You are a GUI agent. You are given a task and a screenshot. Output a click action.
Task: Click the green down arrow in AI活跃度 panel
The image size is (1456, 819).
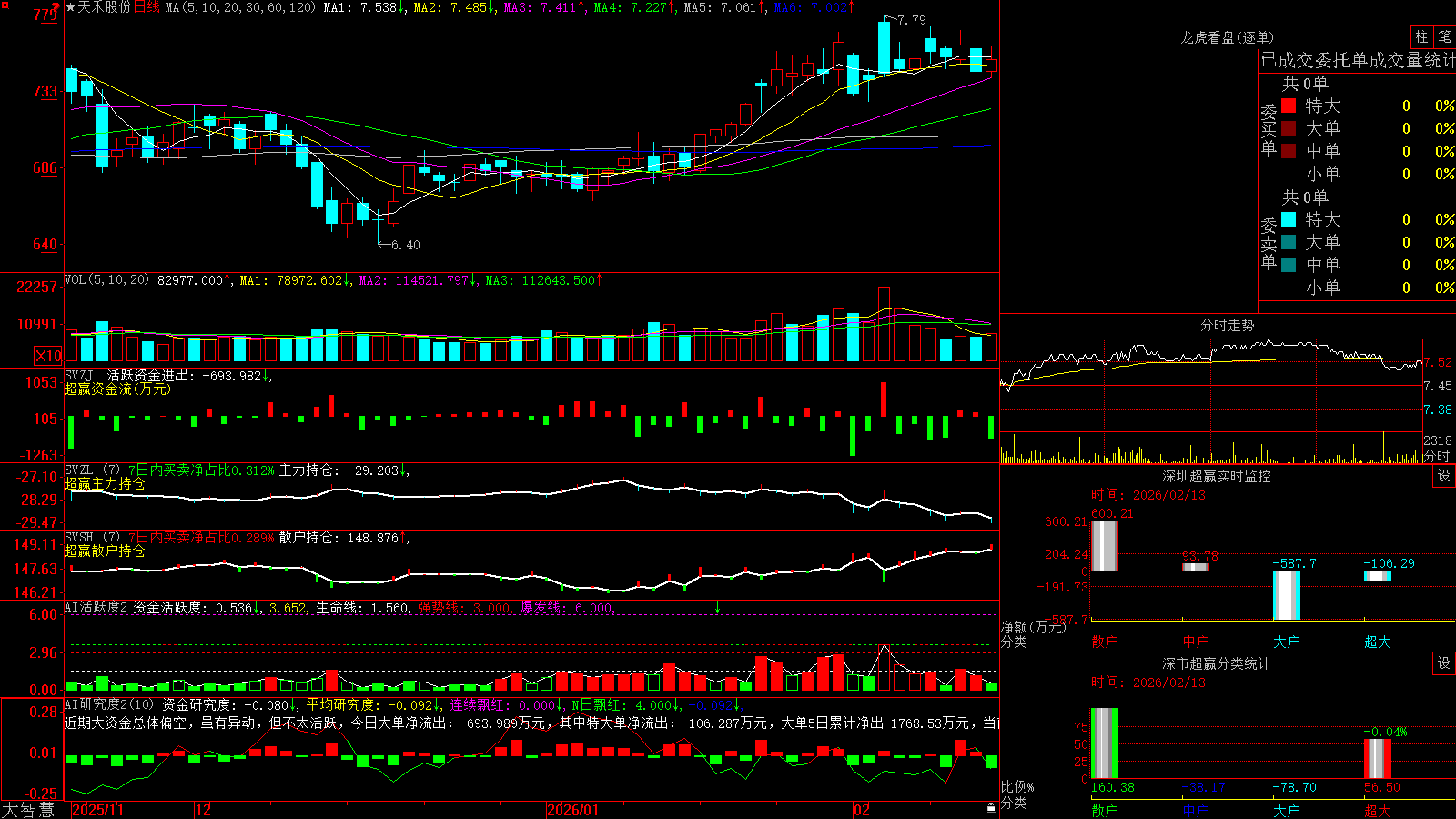718,607
